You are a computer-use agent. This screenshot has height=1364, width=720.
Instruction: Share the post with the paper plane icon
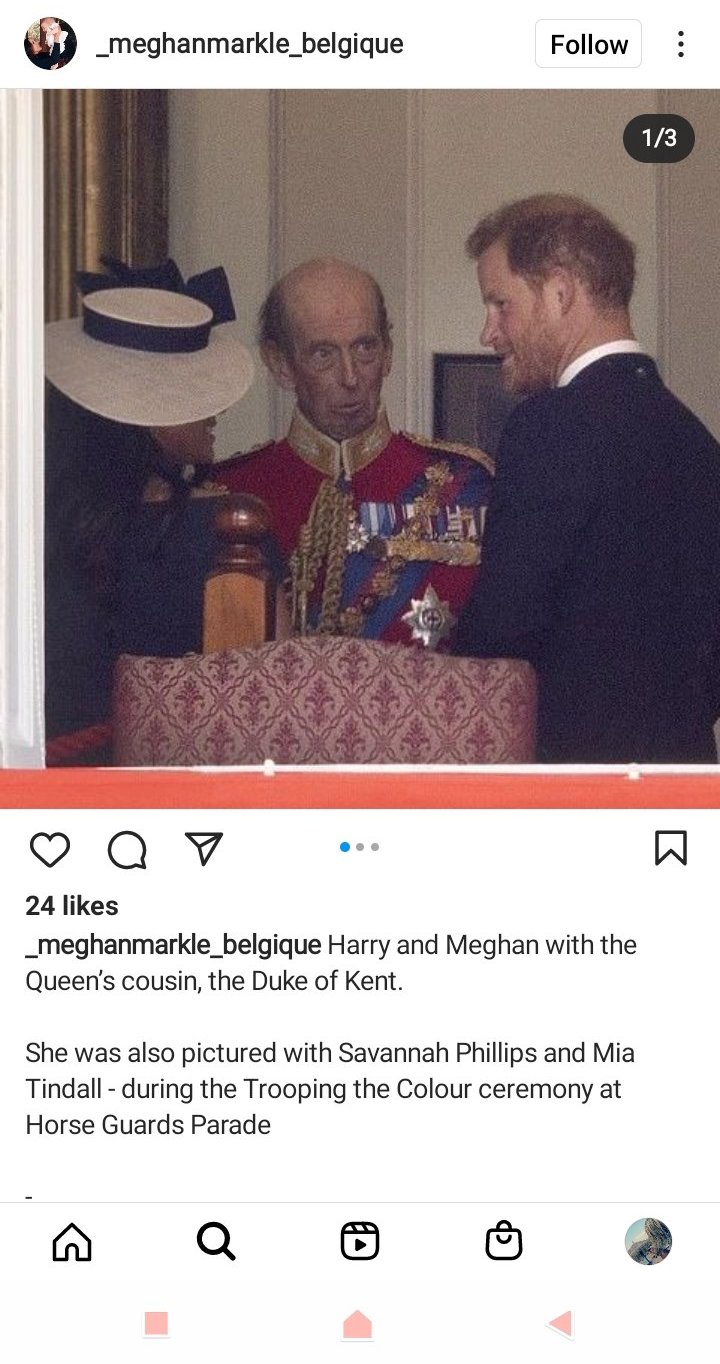[204, 848]
